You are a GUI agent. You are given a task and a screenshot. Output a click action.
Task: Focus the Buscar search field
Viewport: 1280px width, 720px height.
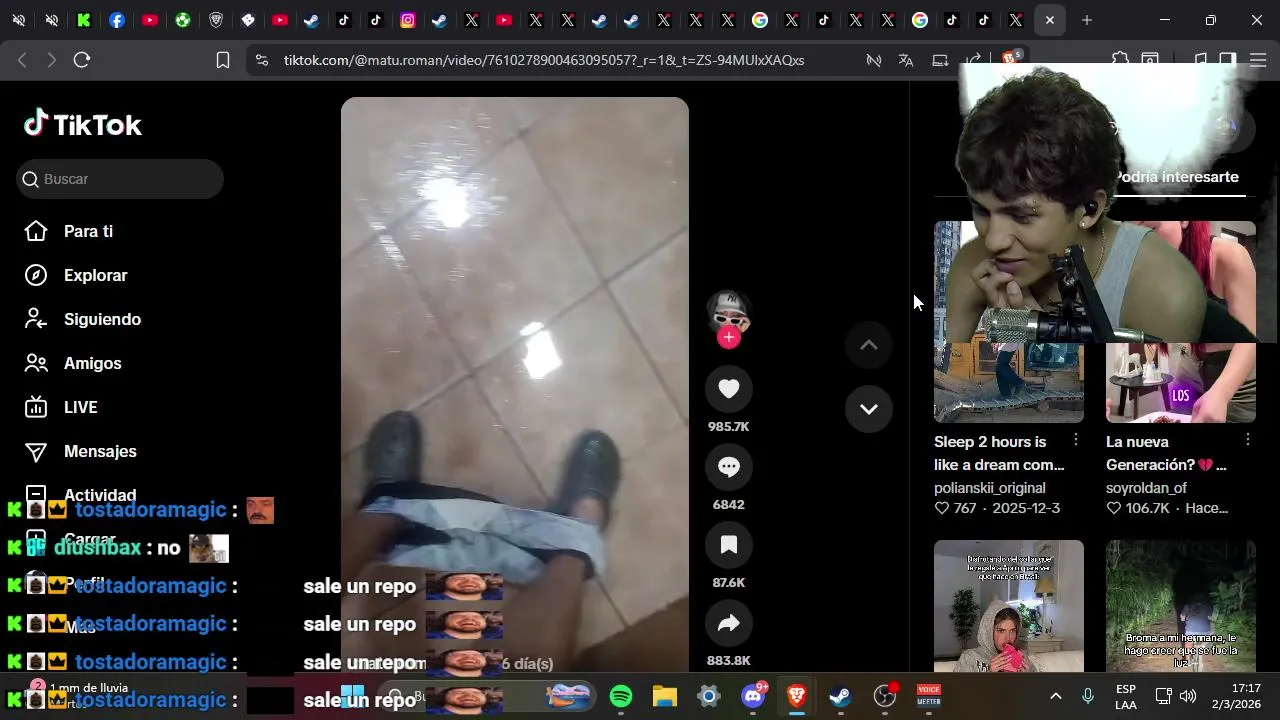point(120,179)
